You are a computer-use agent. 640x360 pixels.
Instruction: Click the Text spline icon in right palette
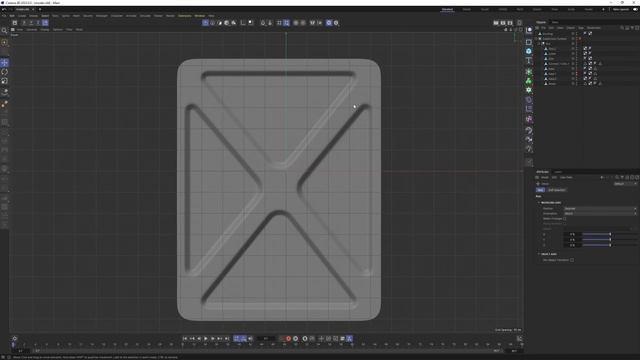point(529,60)
